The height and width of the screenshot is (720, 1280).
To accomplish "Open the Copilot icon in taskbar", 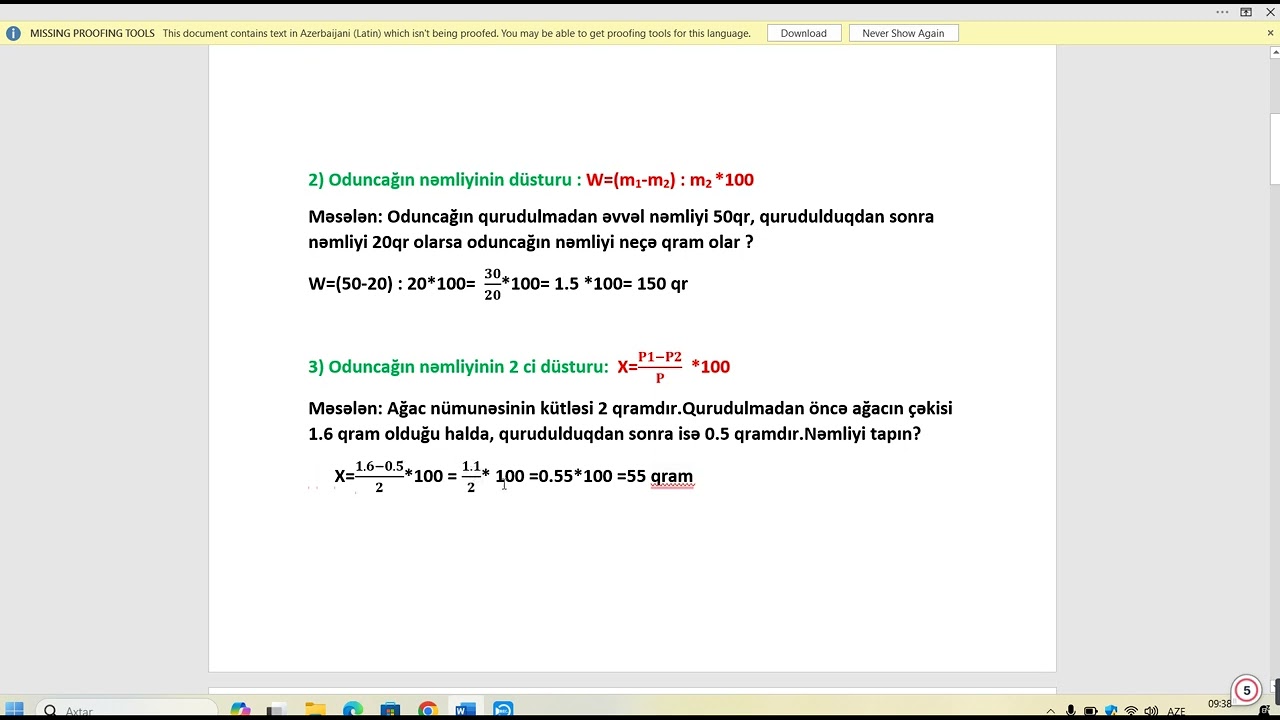I will click(x=240, y=710).
